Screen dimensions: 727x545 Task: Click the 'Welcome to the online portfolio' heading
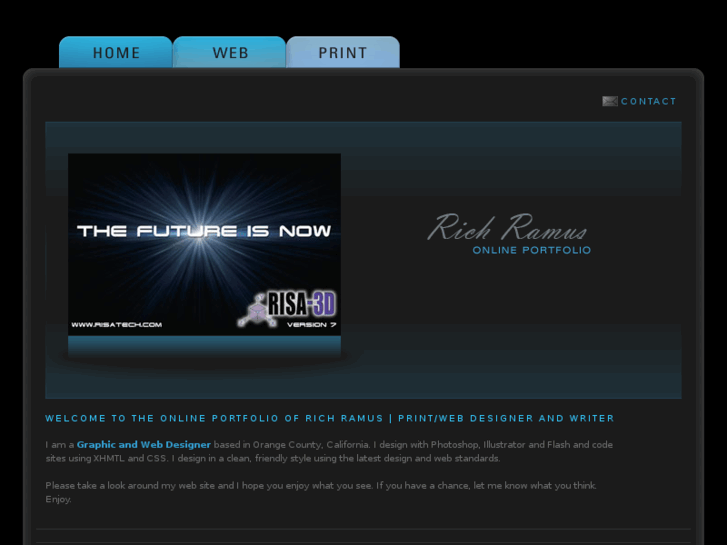click(330, 418)
